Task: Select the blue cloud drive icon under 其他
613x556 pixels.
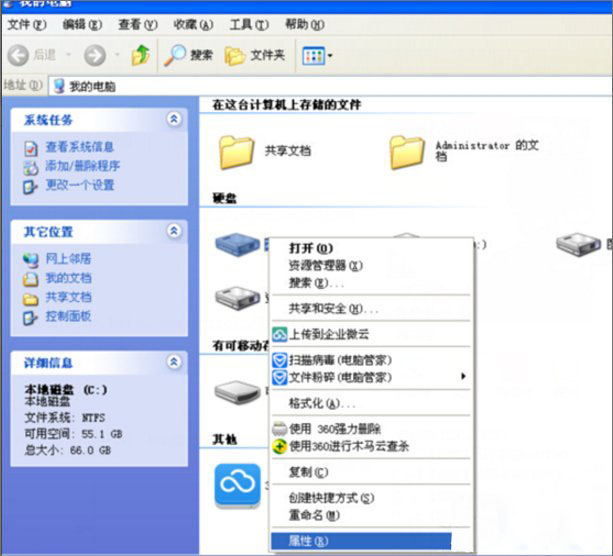Action: [x=237, y=486]
